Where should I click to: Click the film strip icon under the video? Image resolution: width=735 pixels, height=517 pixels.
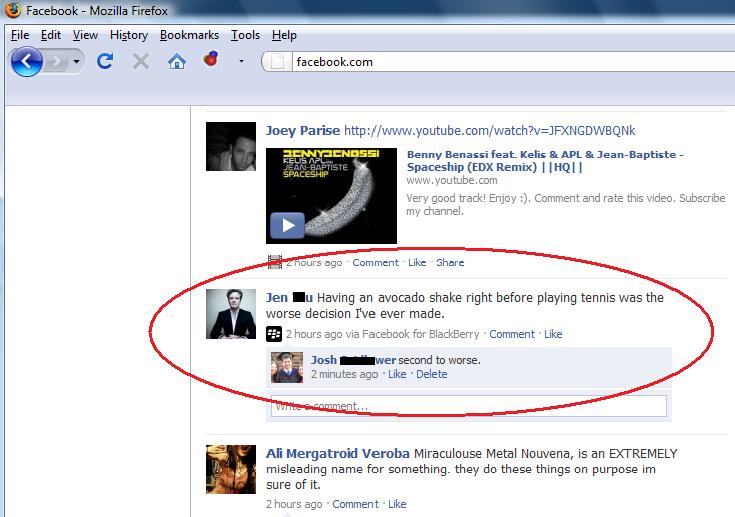pyautogui.click(x=275, y=262)
